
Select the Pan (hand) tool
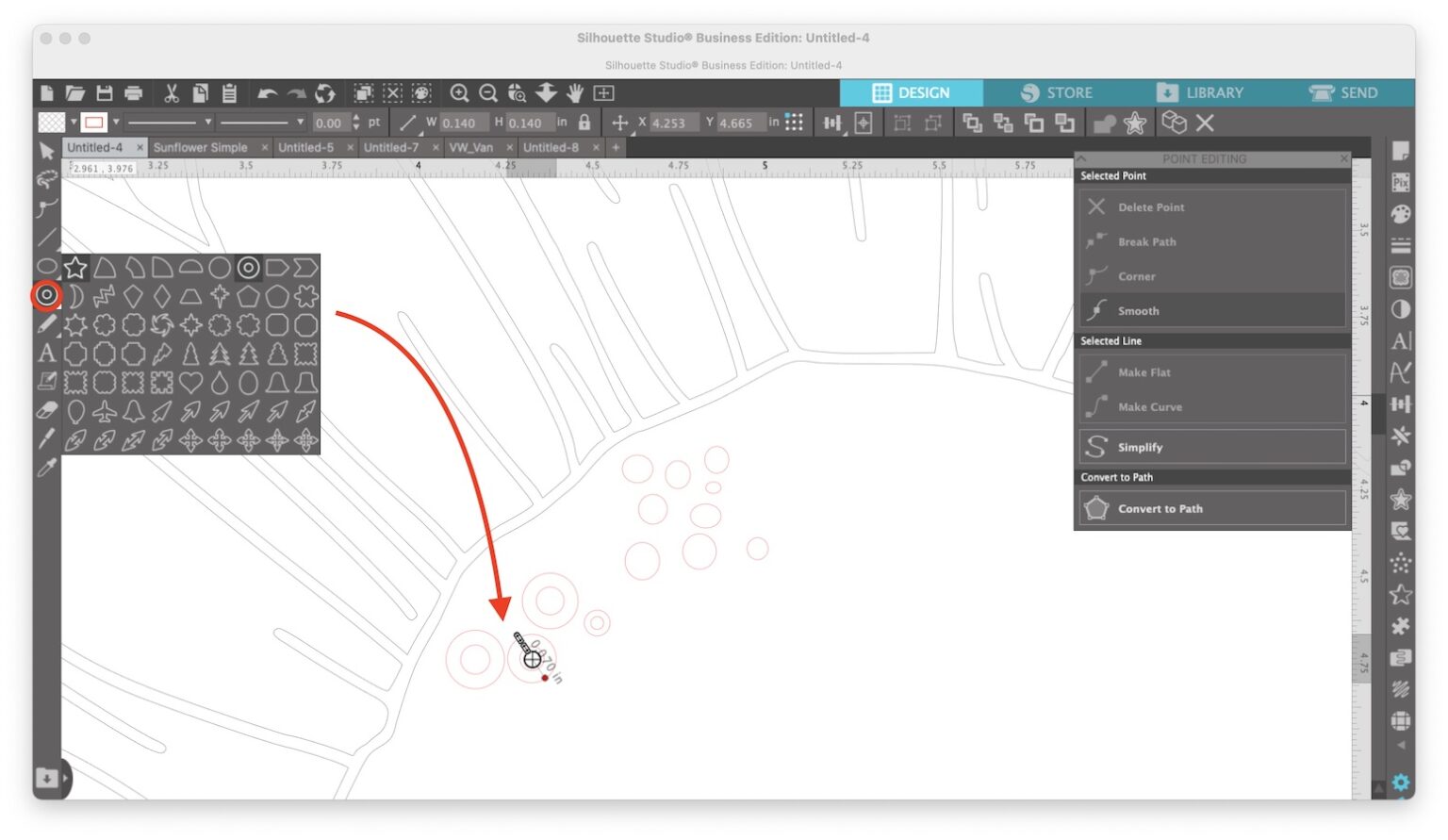click(x=575, y=93)
